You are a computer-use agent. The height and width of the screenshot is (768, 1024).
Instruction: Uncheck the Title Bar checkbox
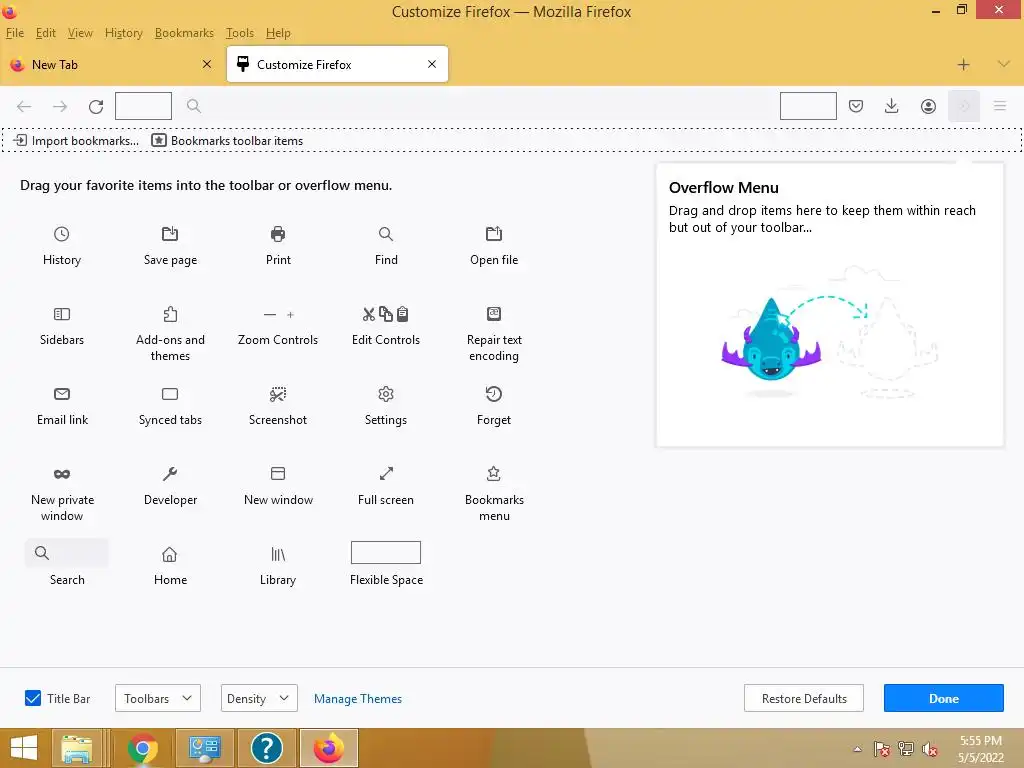click(x=33, y=698)
